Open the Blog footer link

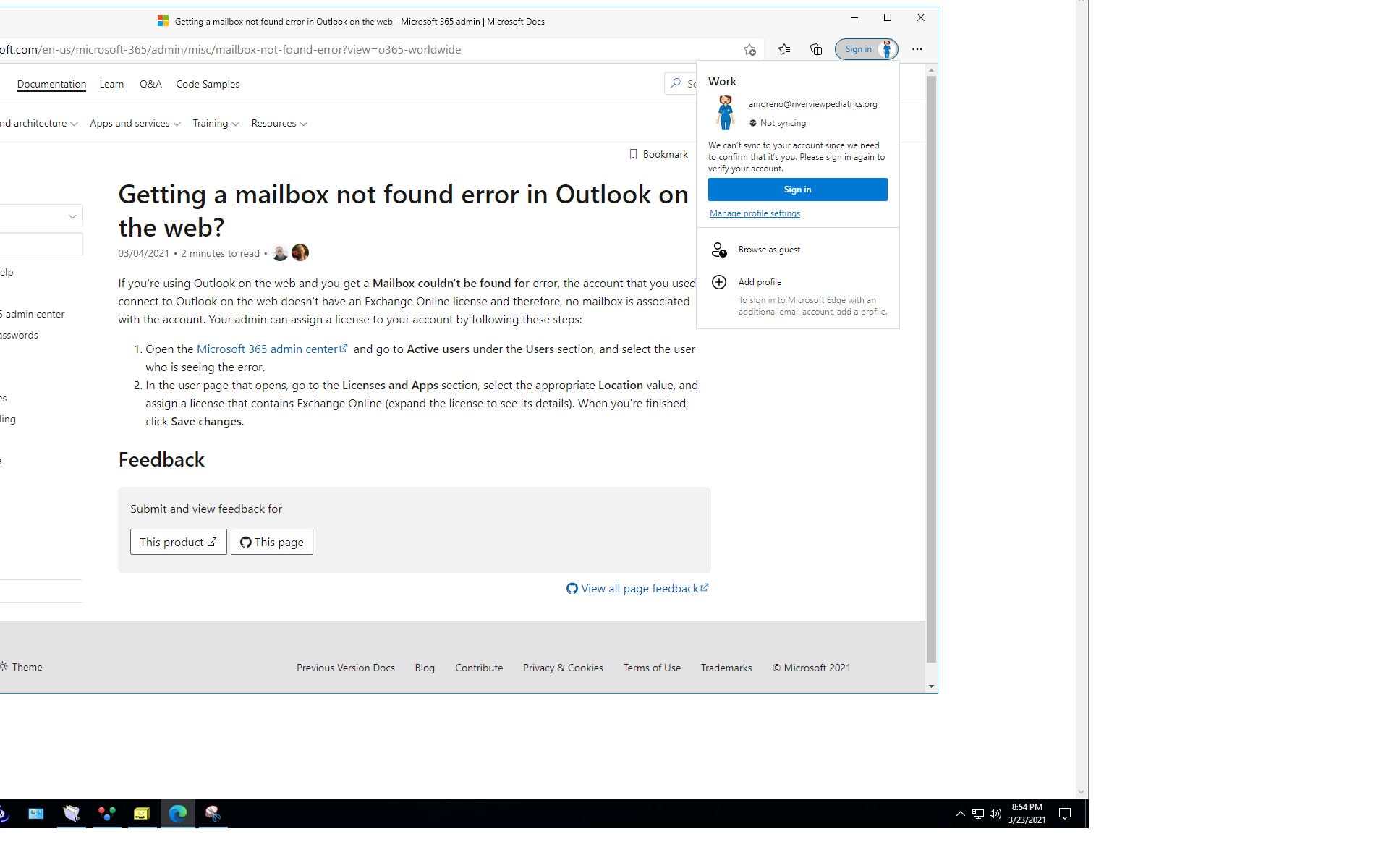(x=425, y=668)
